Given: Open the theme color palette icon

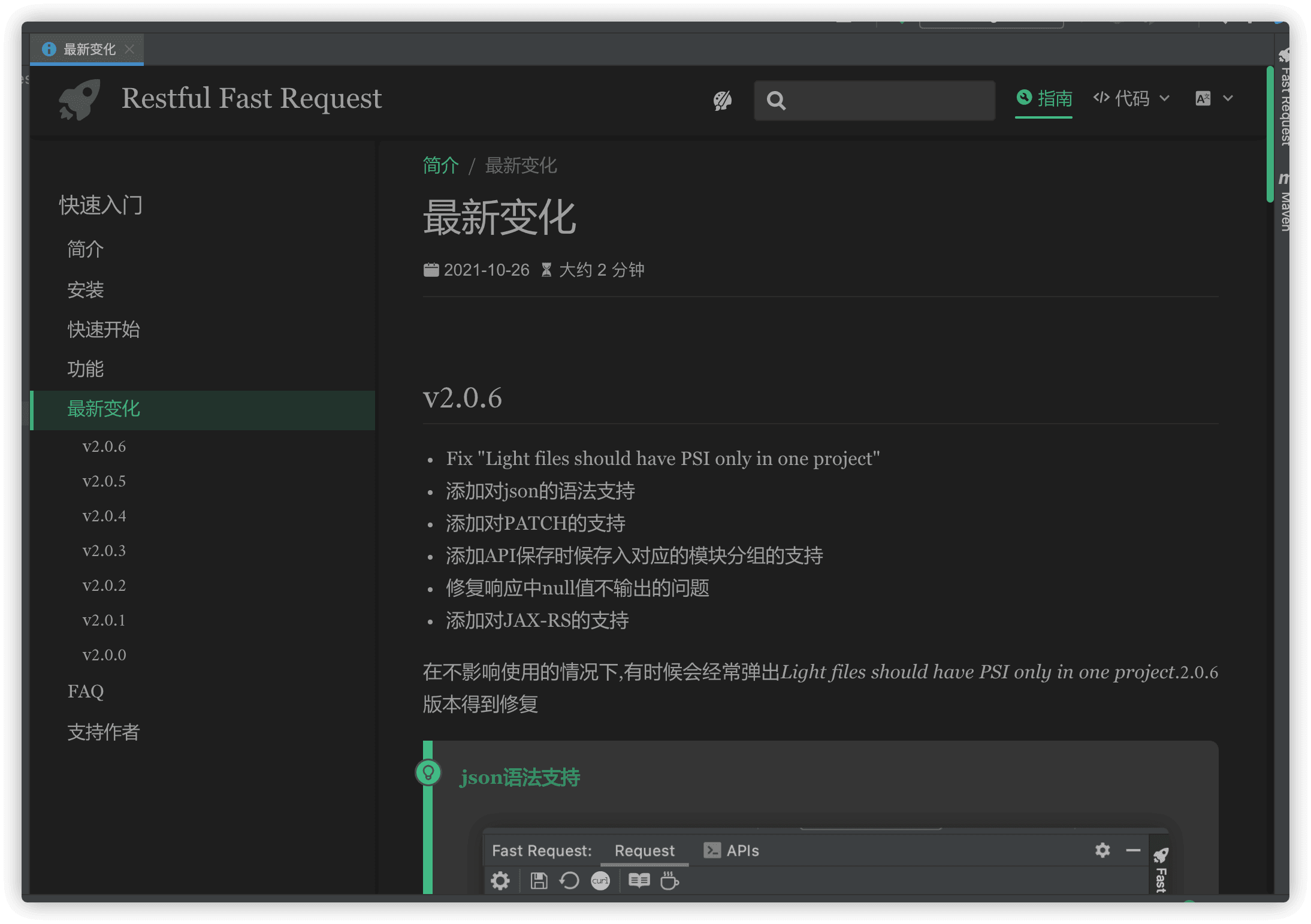Looking at the screenshot, I should coord(722,100).
